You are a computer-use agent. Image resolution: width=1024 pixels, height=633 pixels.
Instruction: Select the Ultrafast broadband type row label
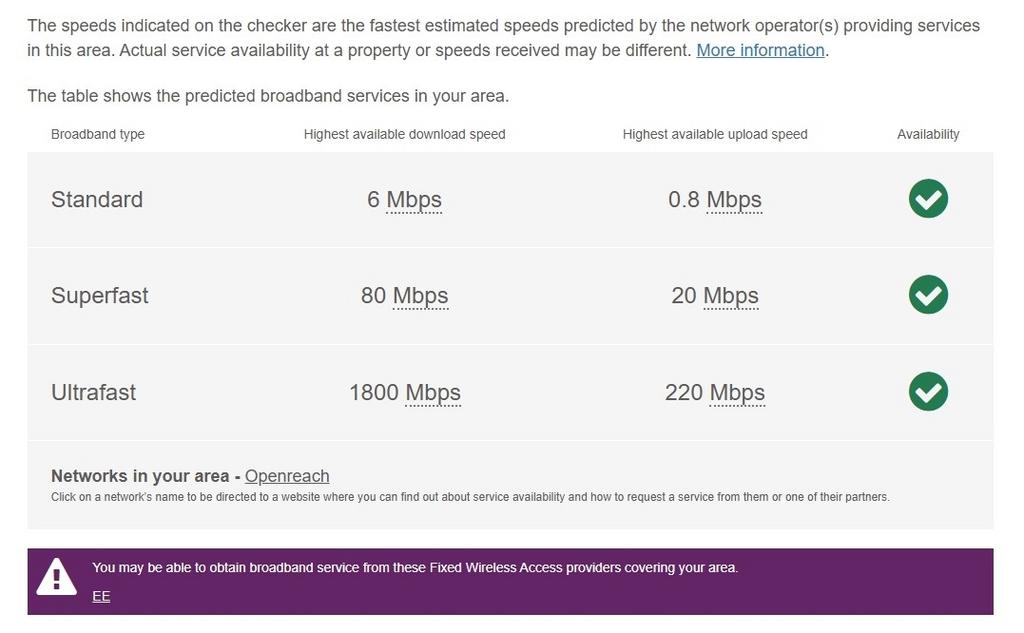(94, 393)
